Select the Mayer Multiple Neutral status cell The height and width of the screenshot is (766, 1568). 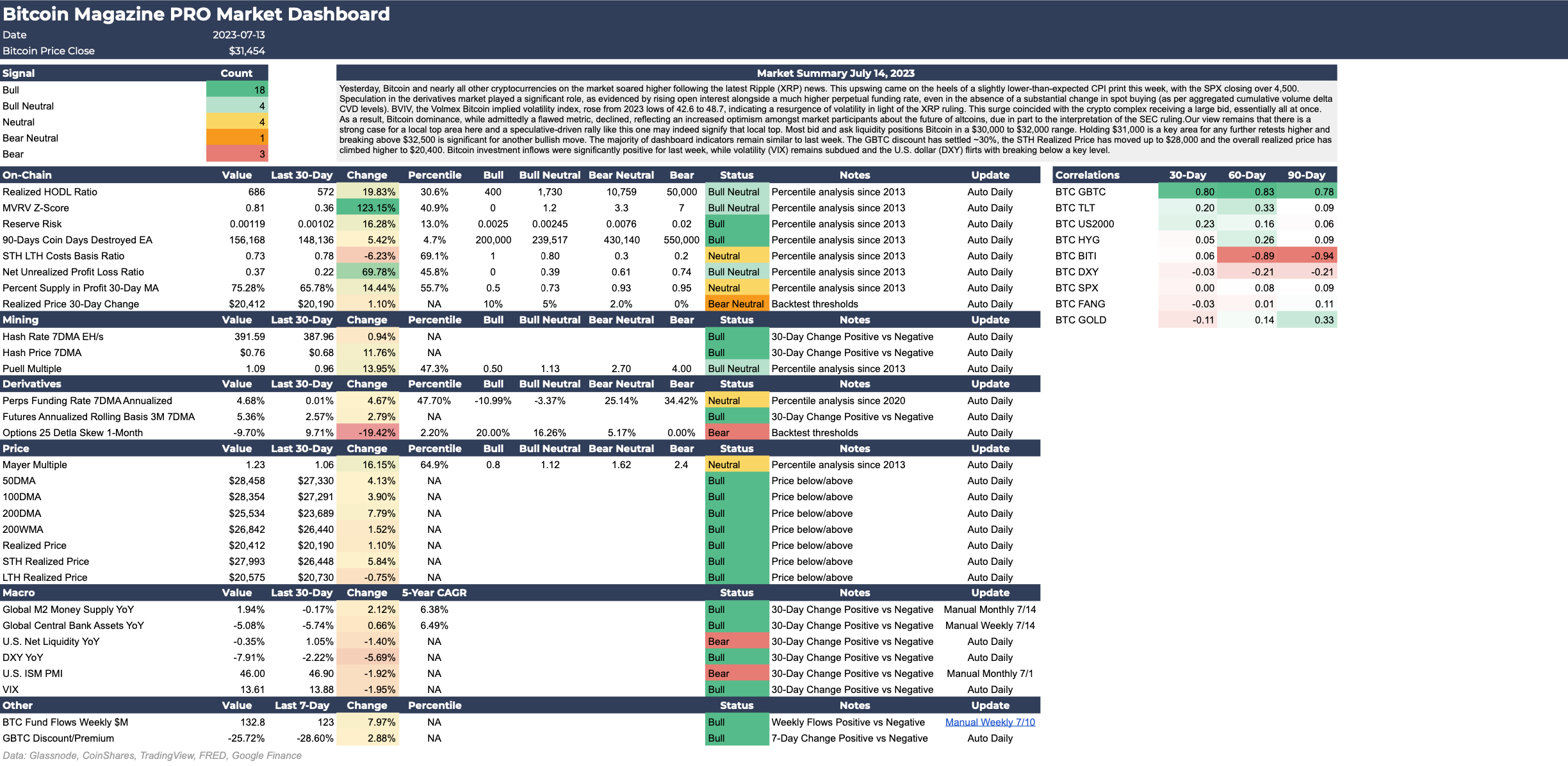click(x=737, y=464)
